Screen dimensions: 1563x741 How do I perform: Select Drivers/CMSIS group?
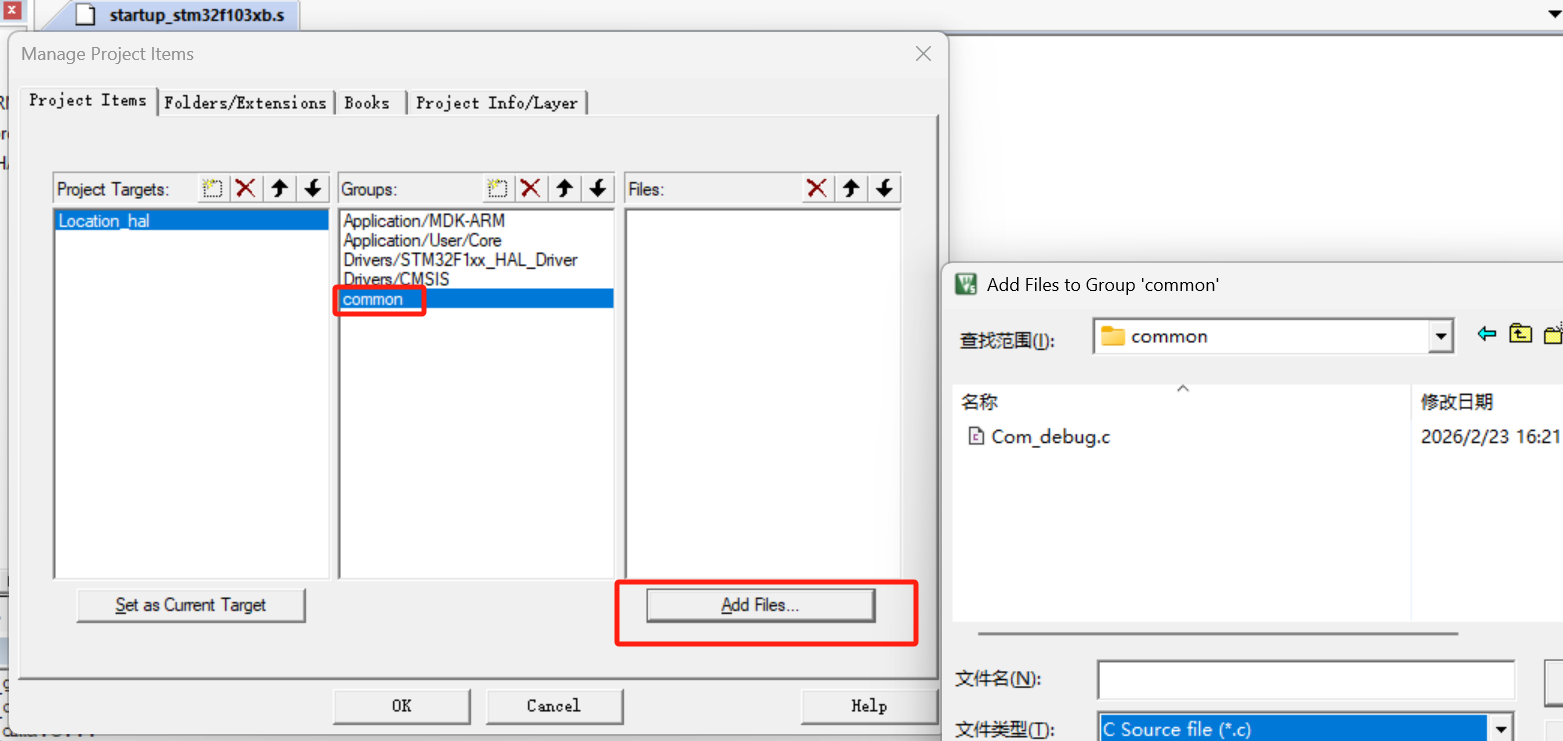point(396,279)
